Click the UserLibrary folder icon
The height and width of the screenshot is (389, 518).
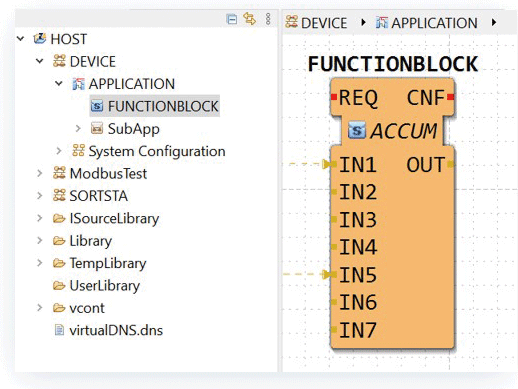click(59, 285)
